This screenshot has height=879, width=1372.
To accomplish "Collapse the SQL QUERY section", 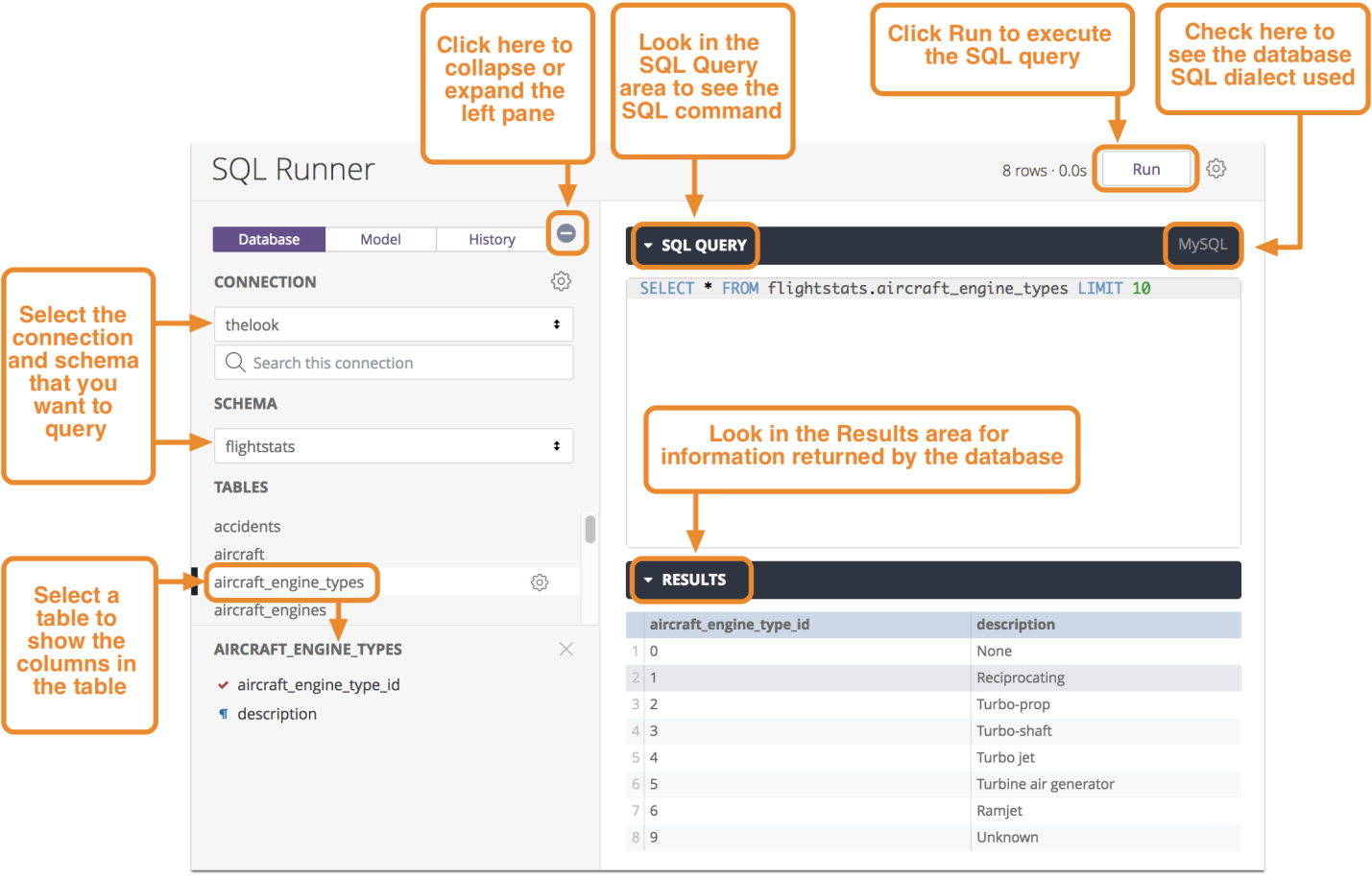I will pyautogui.click(x=648, y=246).
